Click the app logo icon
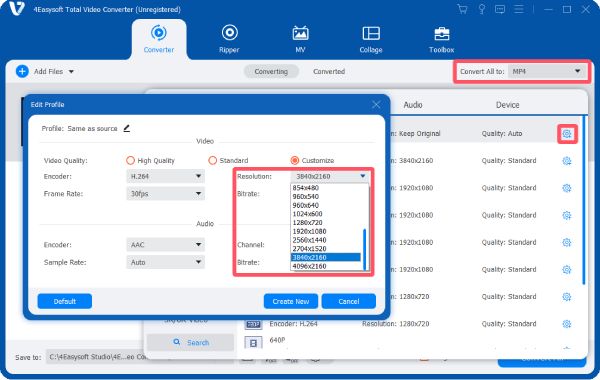This screenshot has height=380, width=600. click(17, 8)
